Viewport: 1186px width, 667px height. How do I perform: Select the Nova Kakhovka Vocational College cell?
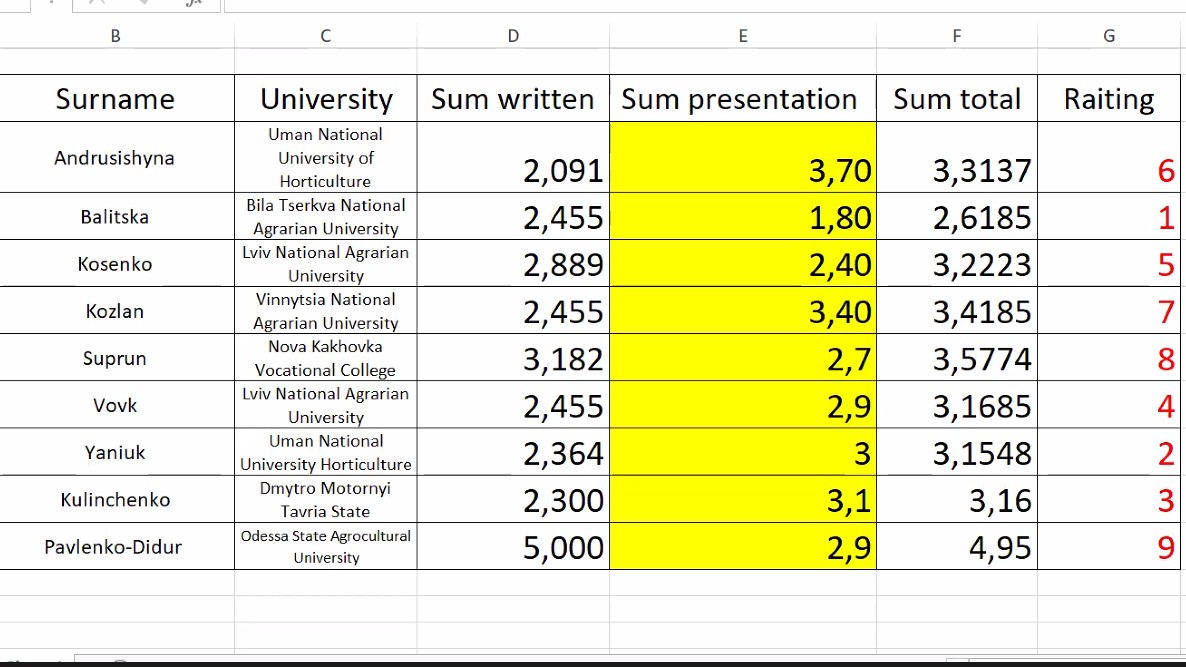tap(326, 358)
